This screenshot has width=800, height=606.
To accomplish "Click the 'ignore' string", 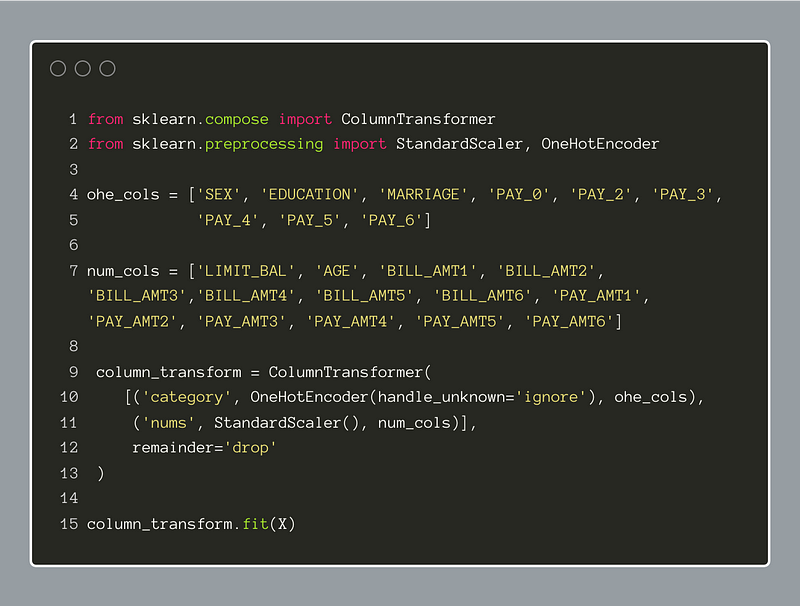I will coord(551,397).
